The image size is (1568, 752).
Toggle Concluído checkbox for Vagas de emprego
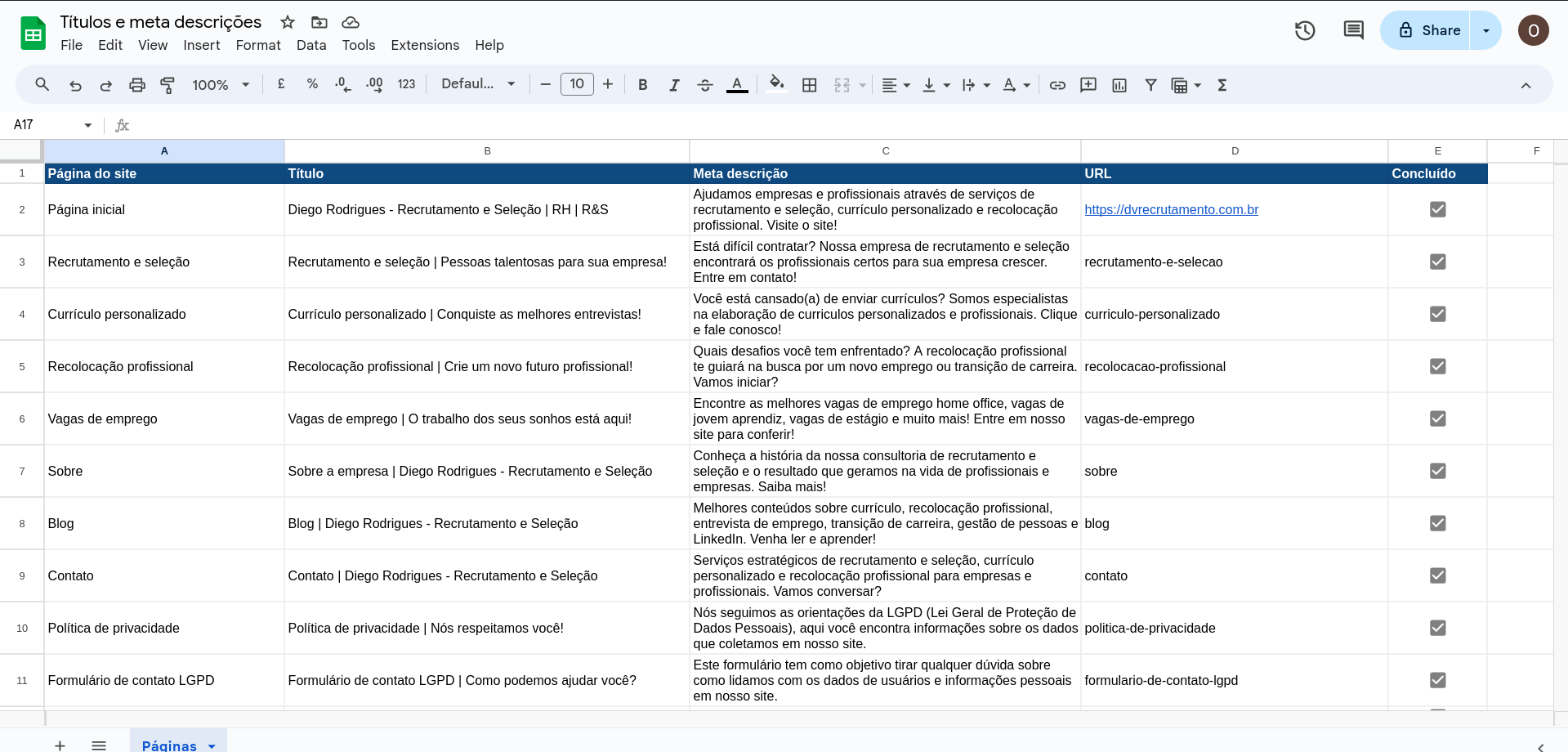[1437, 419]
